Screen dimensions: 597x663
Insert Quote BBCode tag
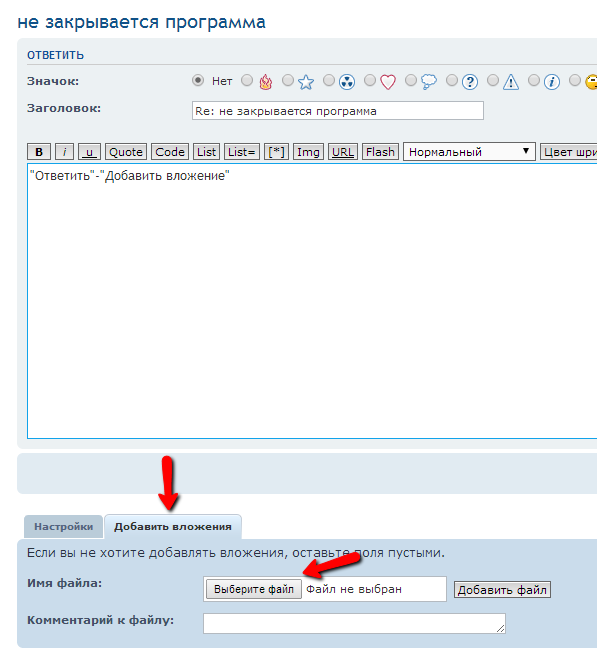(x=126, y=152)
